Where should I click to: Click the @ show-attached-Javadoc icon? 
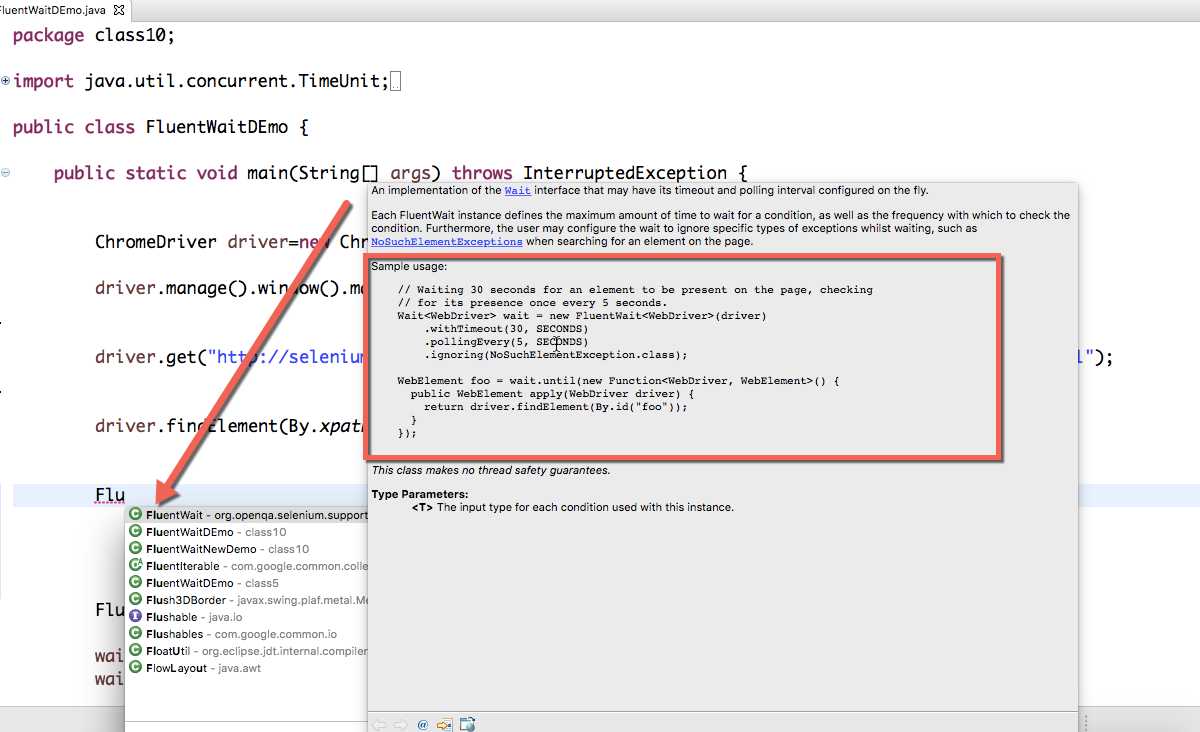[x=421, y=724]
